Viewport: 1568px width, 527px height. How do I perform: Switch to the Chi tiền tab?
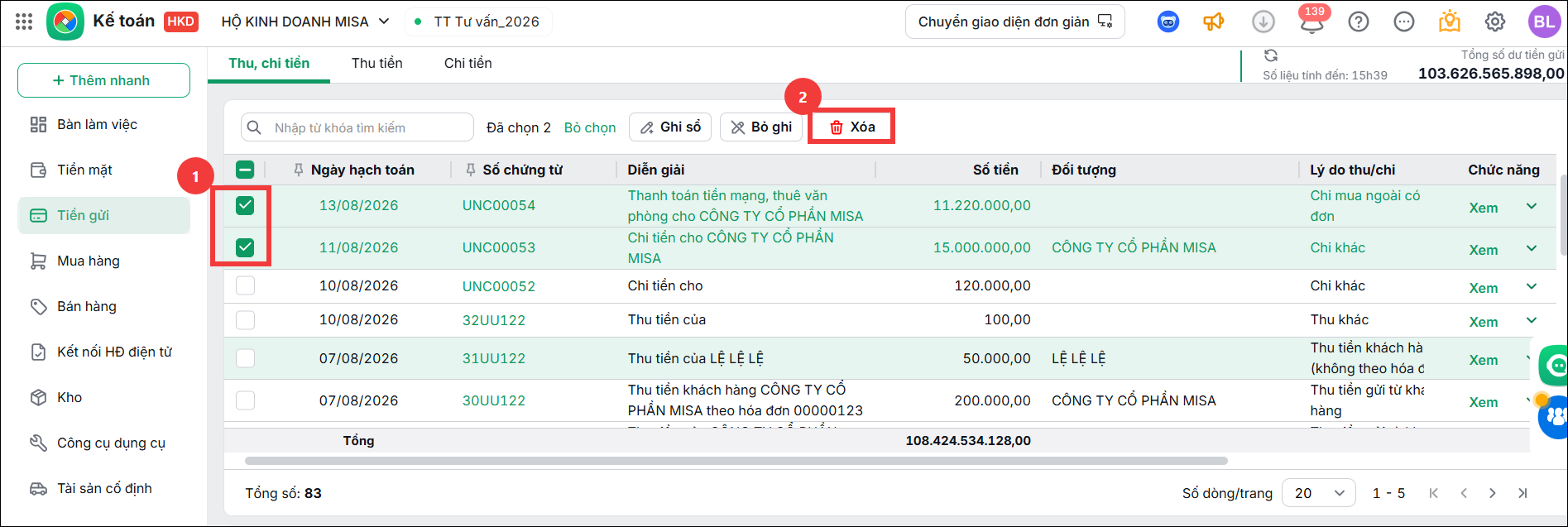(468, 63)
